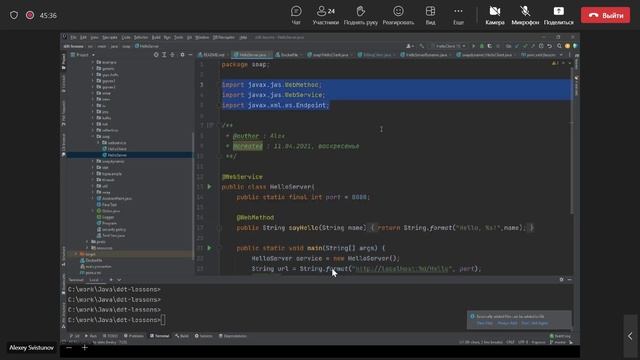Open the HelloClient run configuration dropdown
This screenshot has height=360, width=640.
click(x=449, y=46)
